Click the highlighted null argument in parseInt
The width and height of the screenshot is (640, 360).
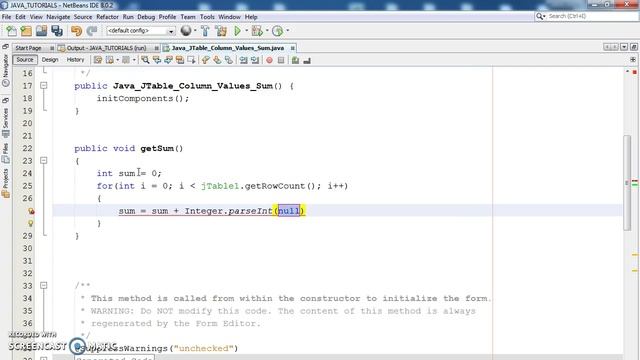point(289,211)
